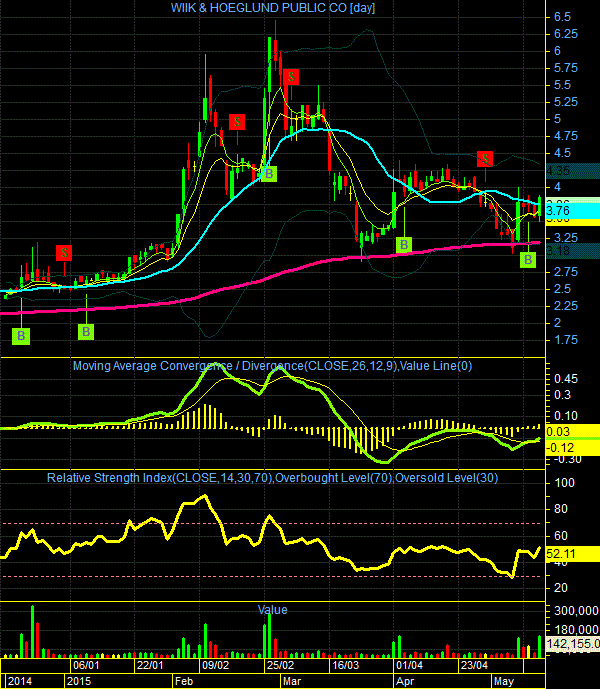The image size is (600, 689).
Task: Select the 23/04 date label
Action: (474, 665)
